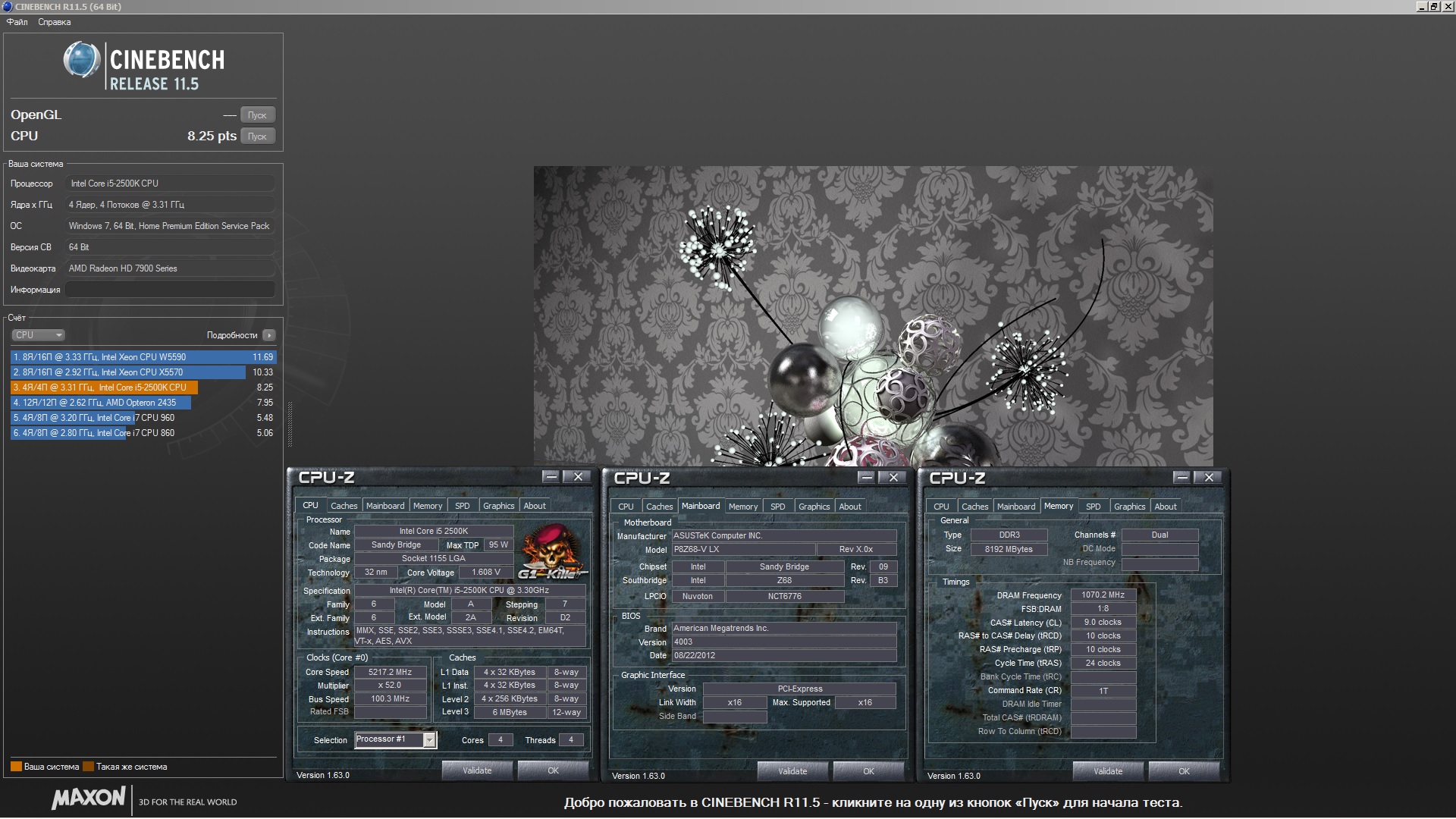
Task: Click the Cinebench logo sphere icon
Action: click(x=82, y=60)
